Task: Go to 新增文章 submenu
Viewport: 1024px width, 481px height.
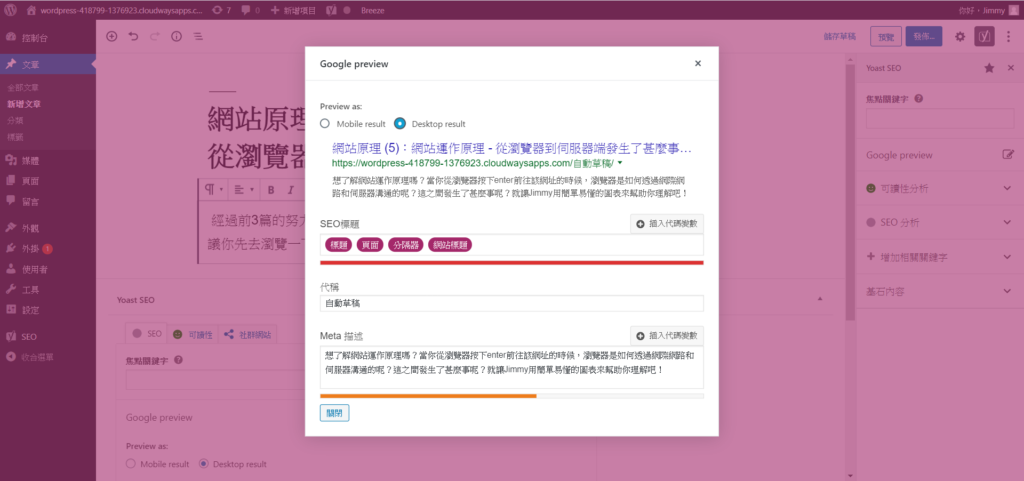Action: tap(24, 104)
